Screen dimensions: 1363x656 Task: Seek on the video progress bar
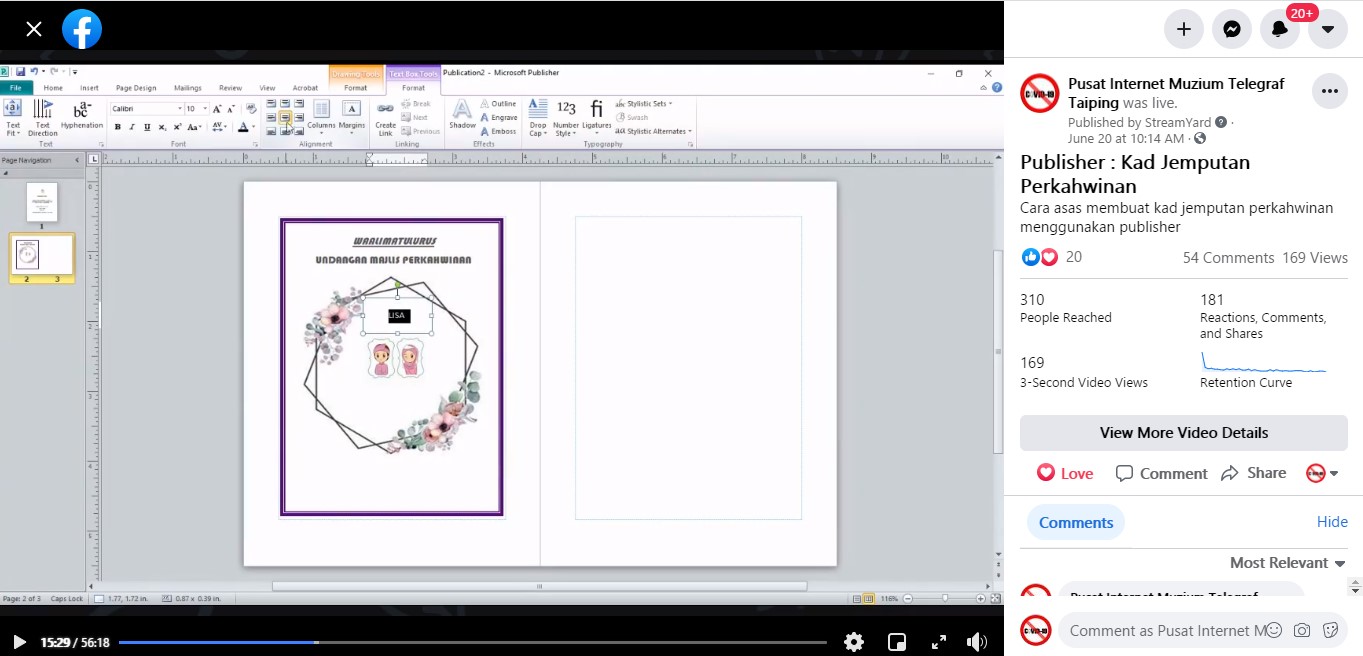[472, 642]
